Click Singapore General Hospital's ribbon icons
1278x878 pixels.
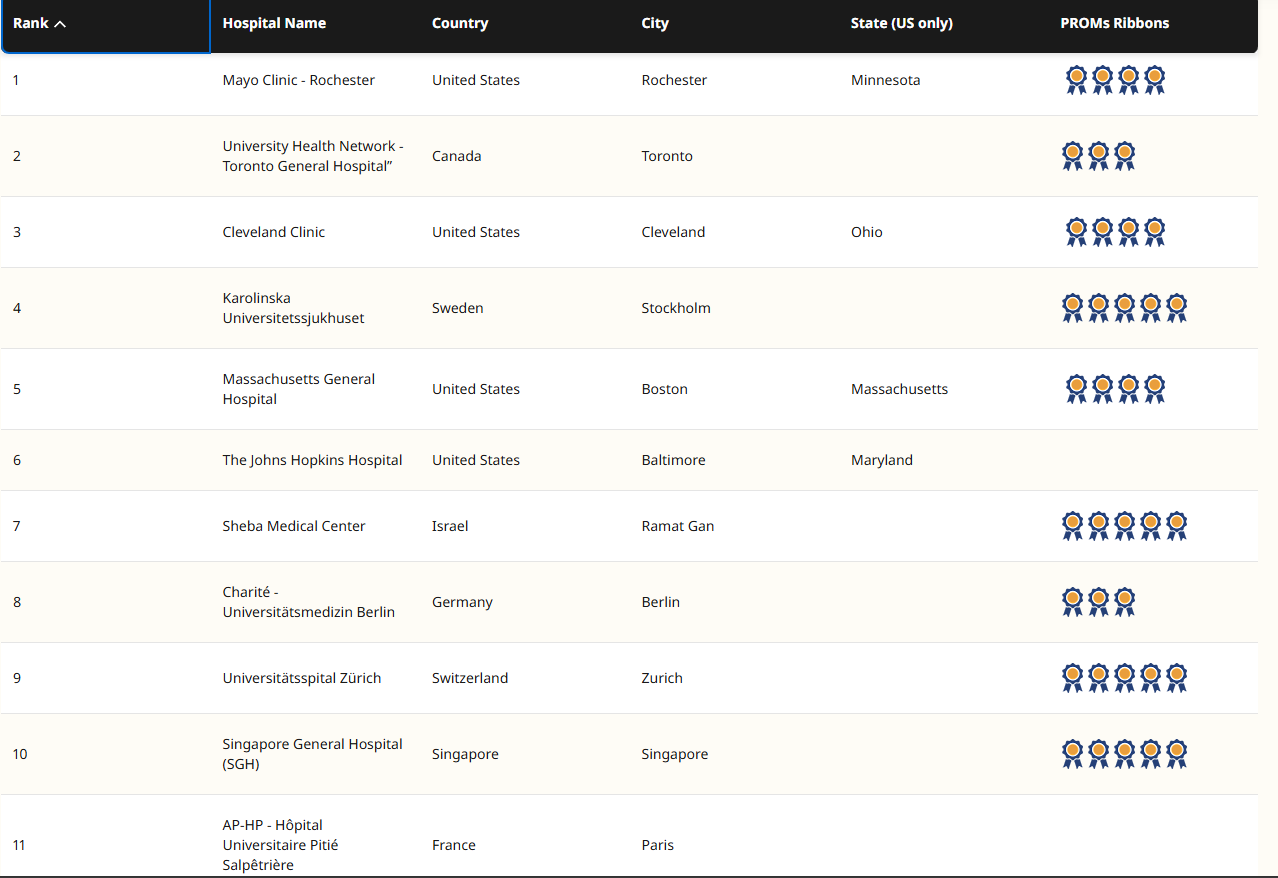1124,754
